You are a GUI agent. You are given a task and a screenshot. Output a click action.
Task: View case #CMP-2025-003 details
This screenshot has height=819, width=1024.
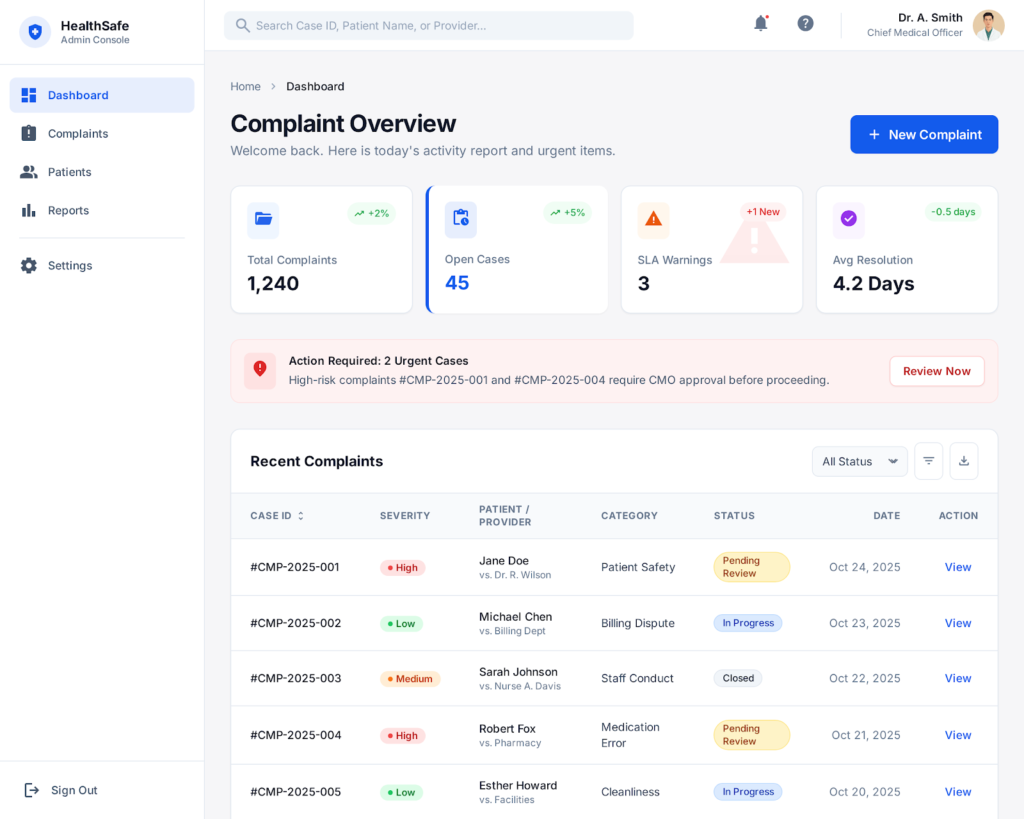coord(957,678)
